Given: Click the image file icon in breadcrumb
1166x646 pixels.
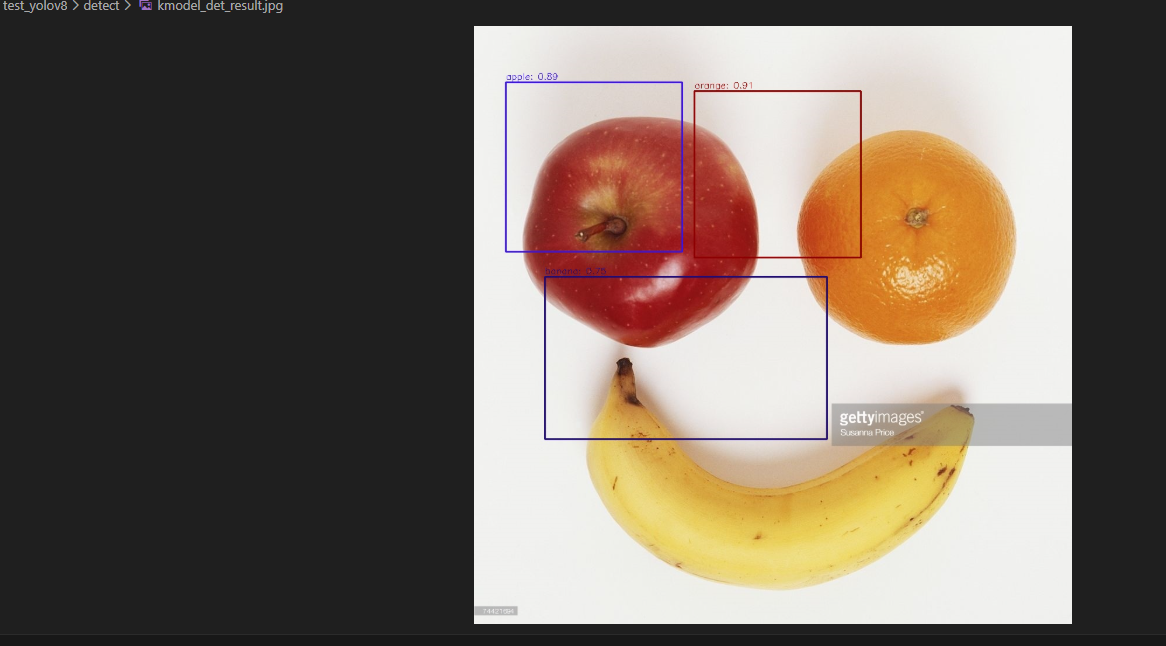Looking at the screenshot, I should click(x=146, y=6).
